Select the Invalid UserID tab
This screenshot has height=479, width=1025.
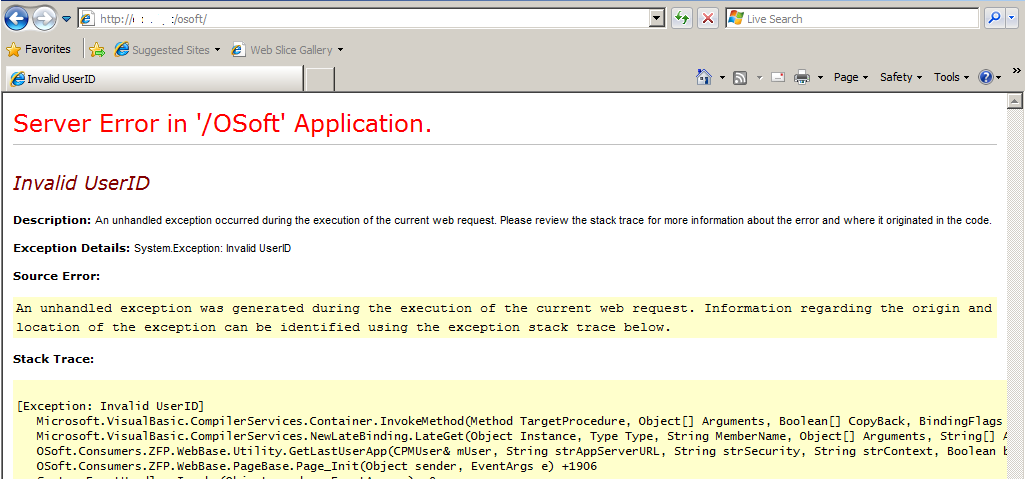point(154,79)
